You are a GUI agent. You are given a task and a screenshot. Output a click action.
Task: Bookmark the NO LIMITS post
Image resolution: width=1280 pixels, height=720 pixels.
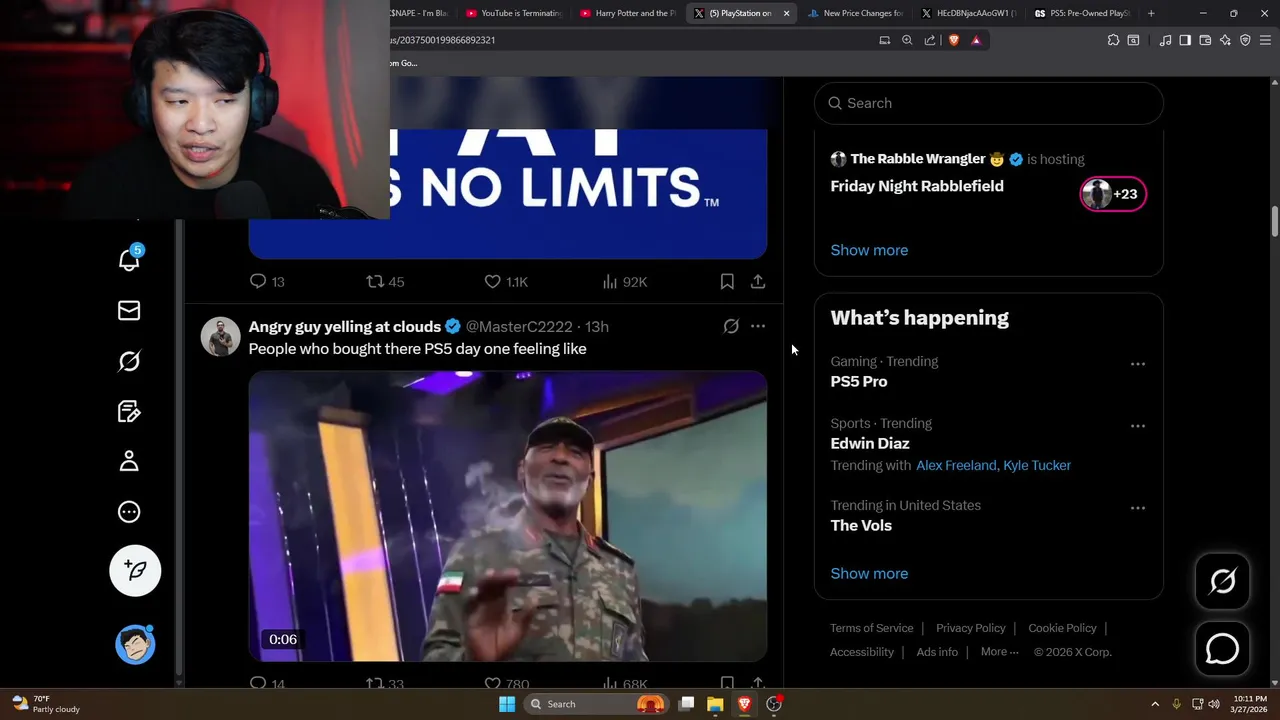[x=727, y=282]
